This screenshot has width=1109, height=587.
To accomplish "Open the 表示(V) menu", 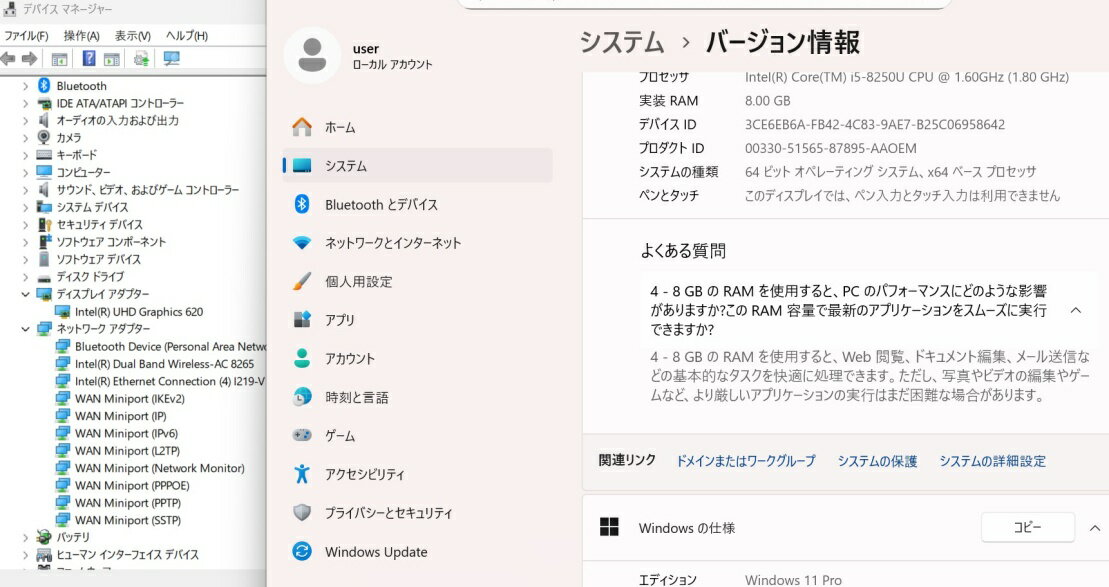I will pos(132,36).
